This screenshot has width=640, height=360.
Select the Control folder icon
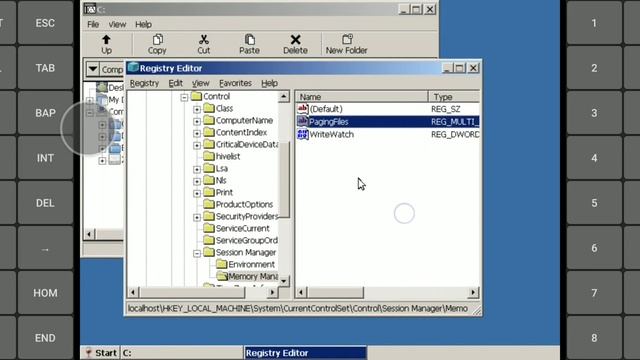point(196,96)
